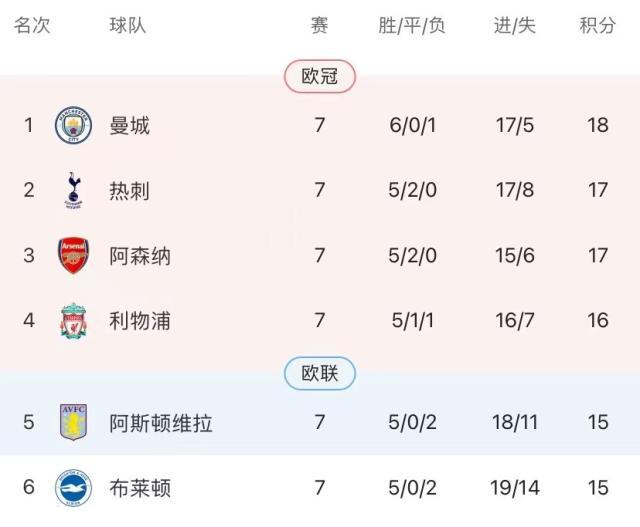The width and height of the screenshot is (640, 527).
Task: Click the 胜/平/负 column header
Action: [412, 26]
